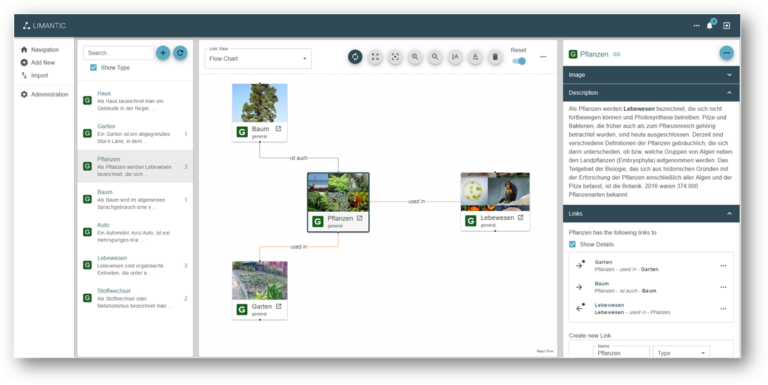768x385 pixels.
Task: Click the logout icon in top bar
Action: point(726,25)
